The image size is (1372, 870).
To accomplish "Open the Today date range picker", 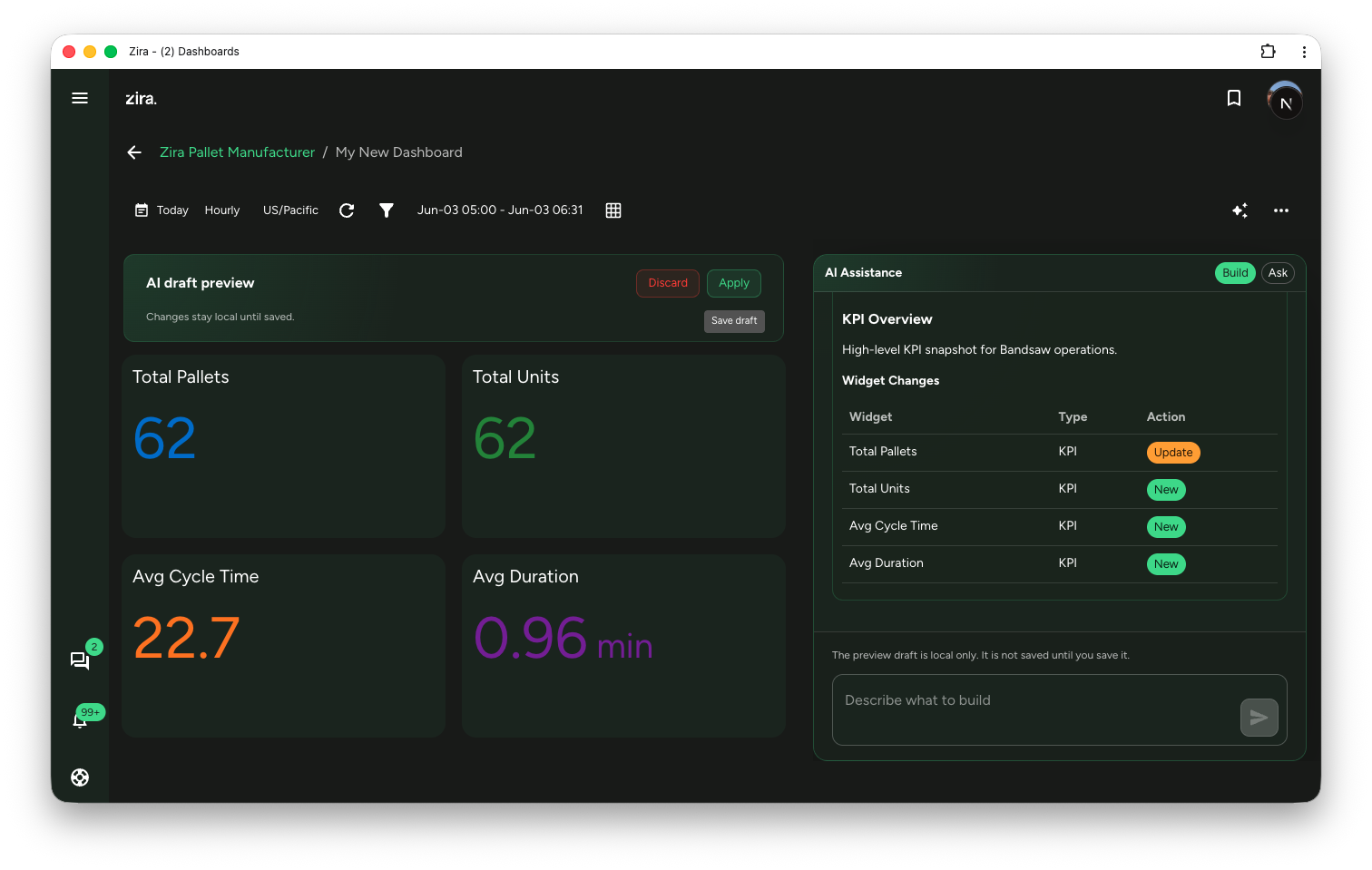I will (x=162, y=210).
